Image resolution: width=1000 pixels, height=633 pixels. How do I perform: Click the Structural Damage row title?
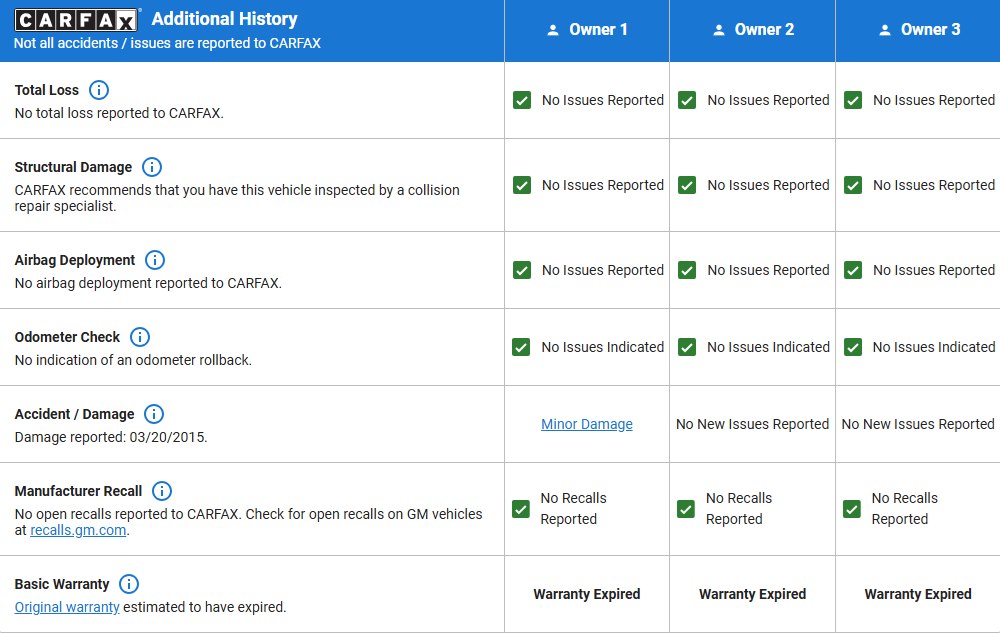tap(73, 167)
